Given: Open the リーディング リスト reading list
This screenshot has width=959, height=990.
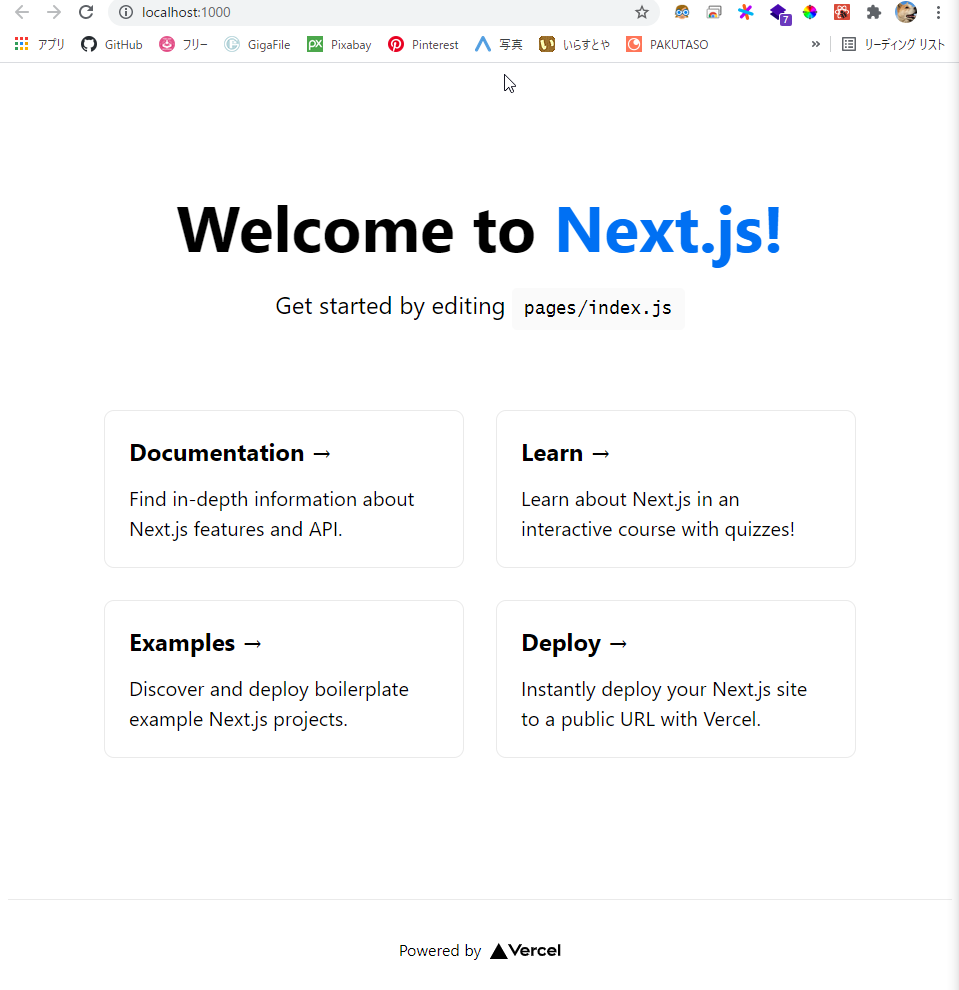Looking at the screenshot, I should (x=893, y=44).
